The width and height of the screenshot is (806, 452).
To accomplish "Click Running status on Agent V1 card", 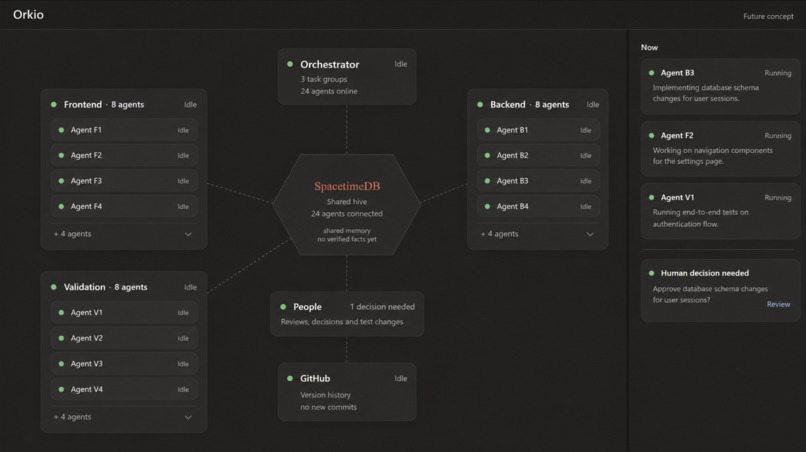I will [x=778, y=197].
